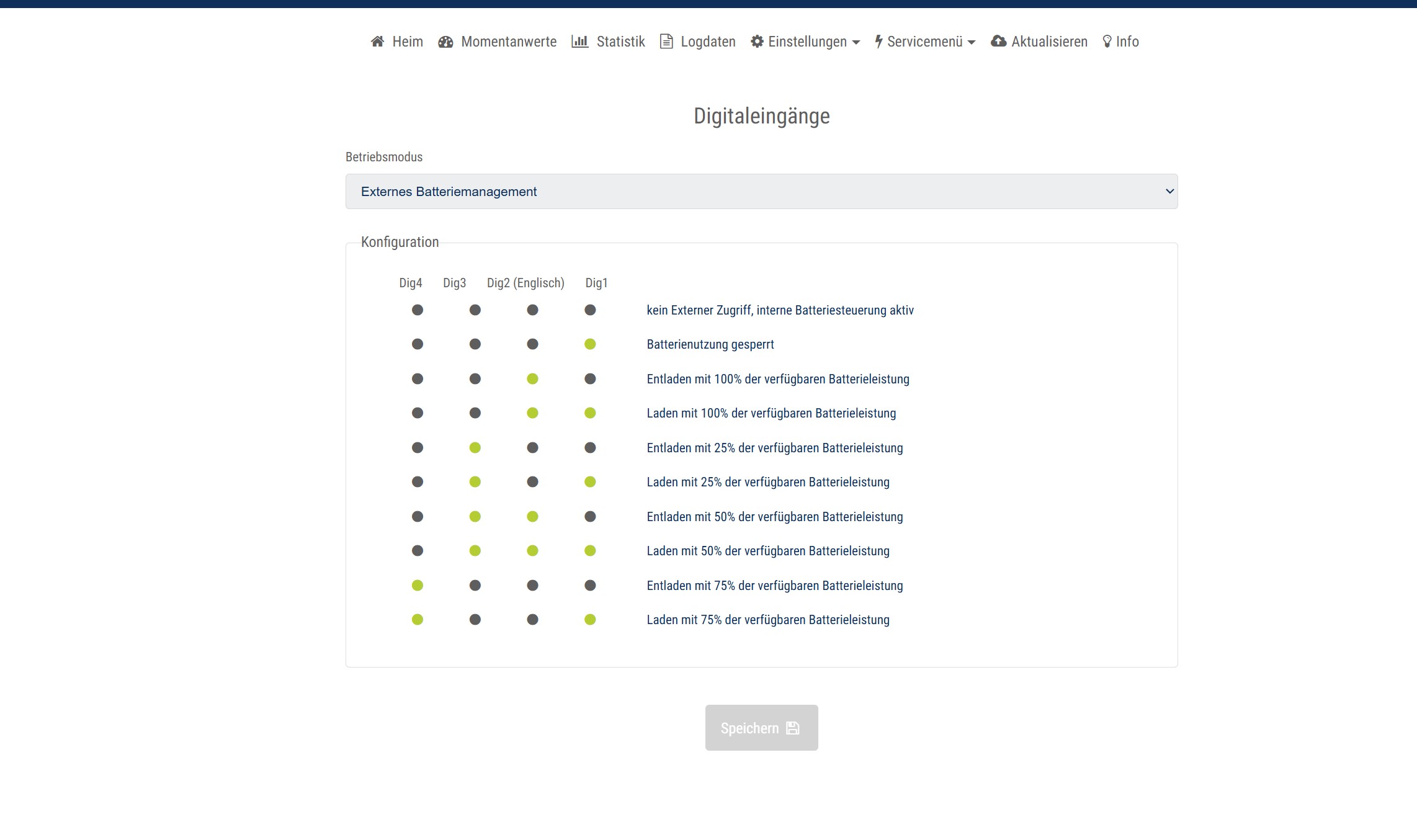Expand the Servicemenü dropdown caret

[972, 42]
